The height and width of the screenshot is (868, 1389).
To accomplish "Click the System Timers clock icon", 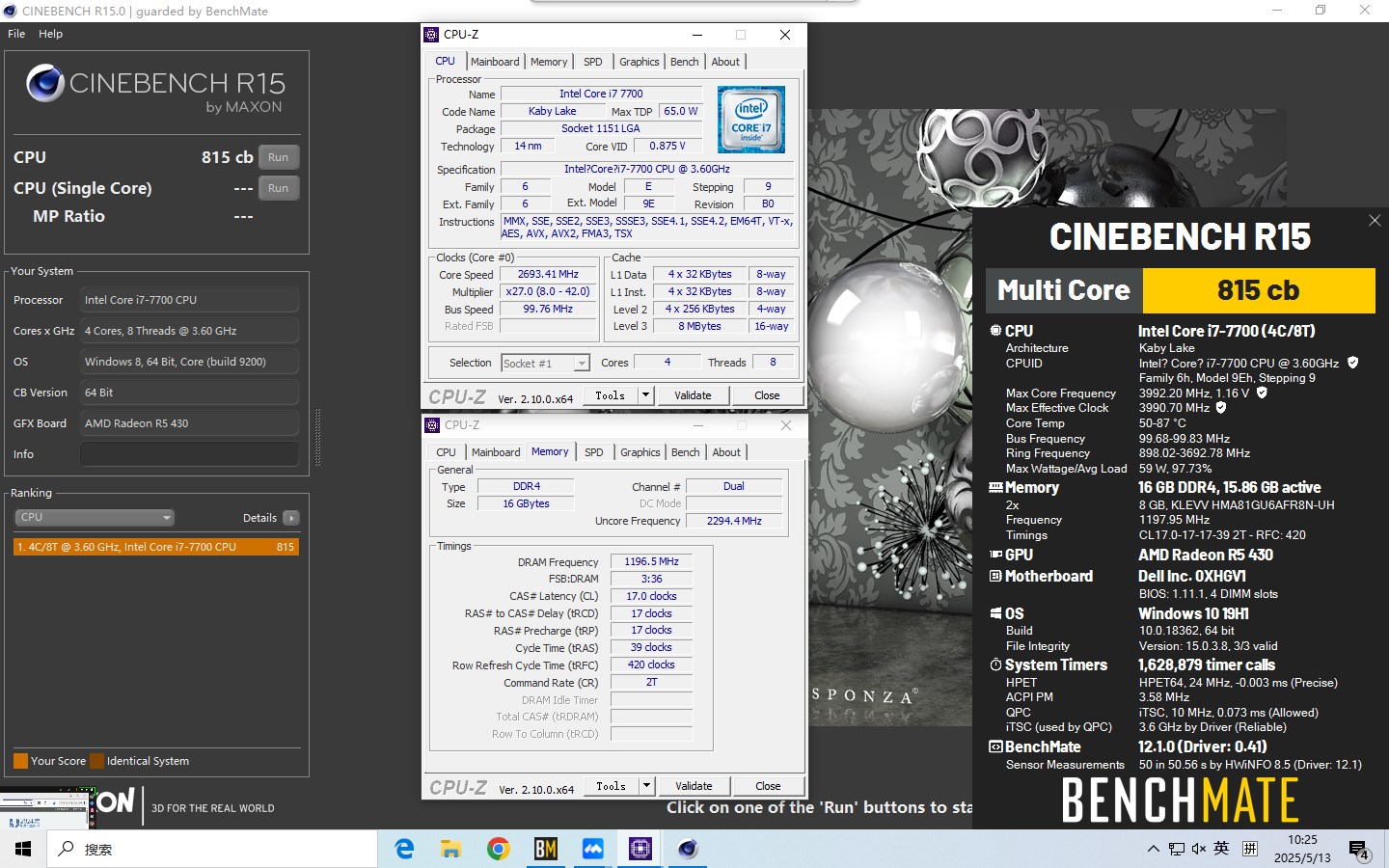I will (x=995, y=665).
